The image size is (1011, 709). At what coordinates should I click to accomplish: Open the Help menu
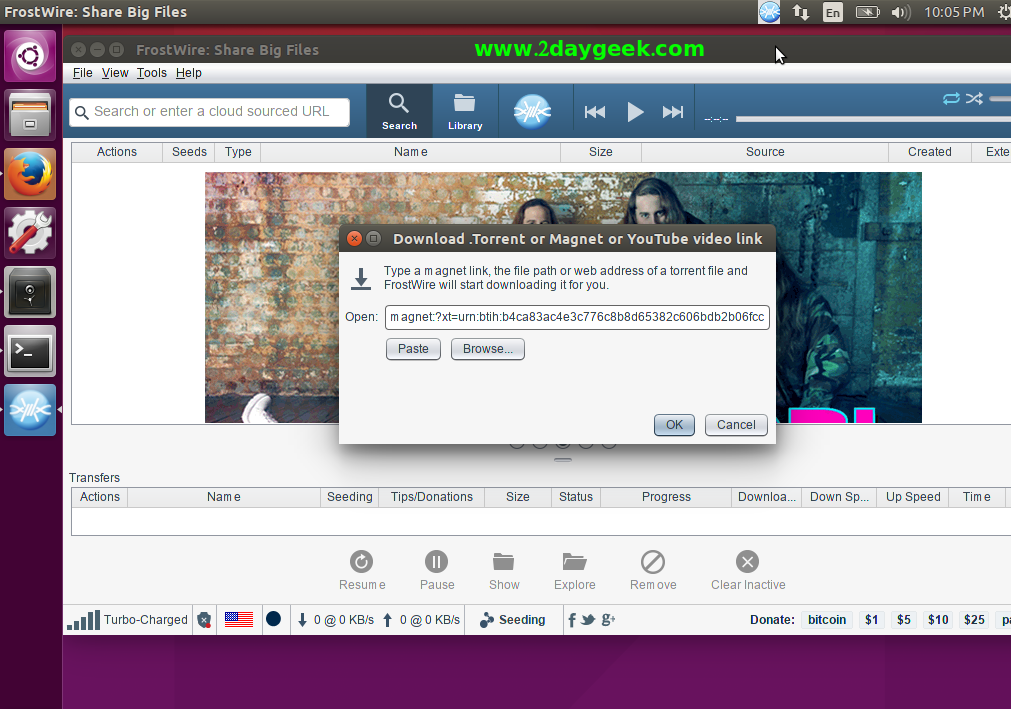click(x=189, y=73)
